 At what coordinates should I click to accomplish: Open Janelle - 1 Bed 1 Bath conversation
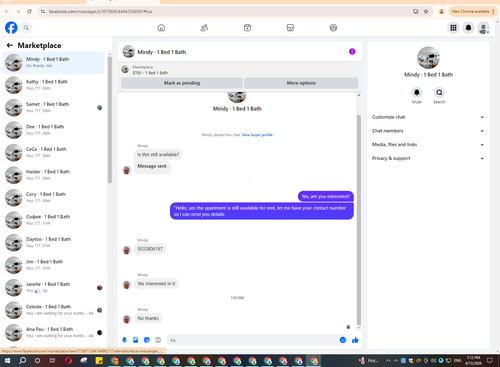(x=54, y=287)
